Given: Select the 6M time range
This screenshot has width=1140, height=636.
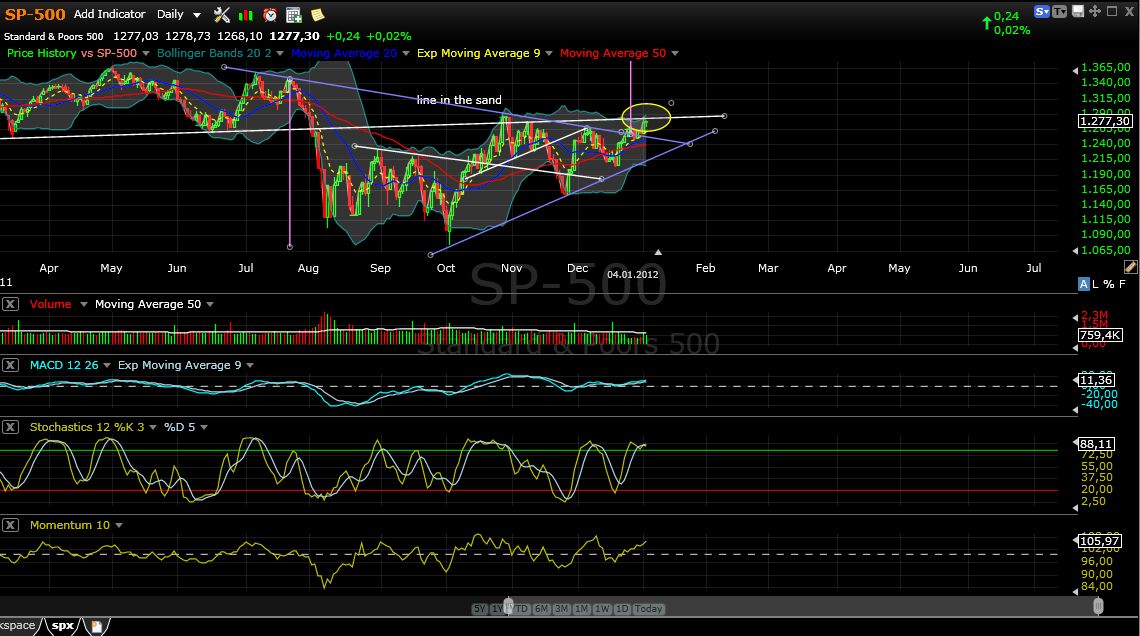Looking at the screenshot, I should 541,609.
